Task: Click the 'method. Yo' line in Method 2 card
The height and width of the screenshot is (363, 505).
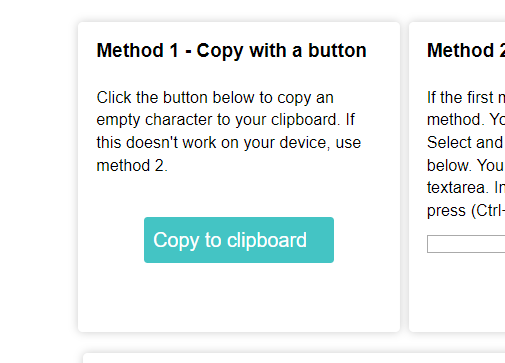Action: (x=466, y=120)
